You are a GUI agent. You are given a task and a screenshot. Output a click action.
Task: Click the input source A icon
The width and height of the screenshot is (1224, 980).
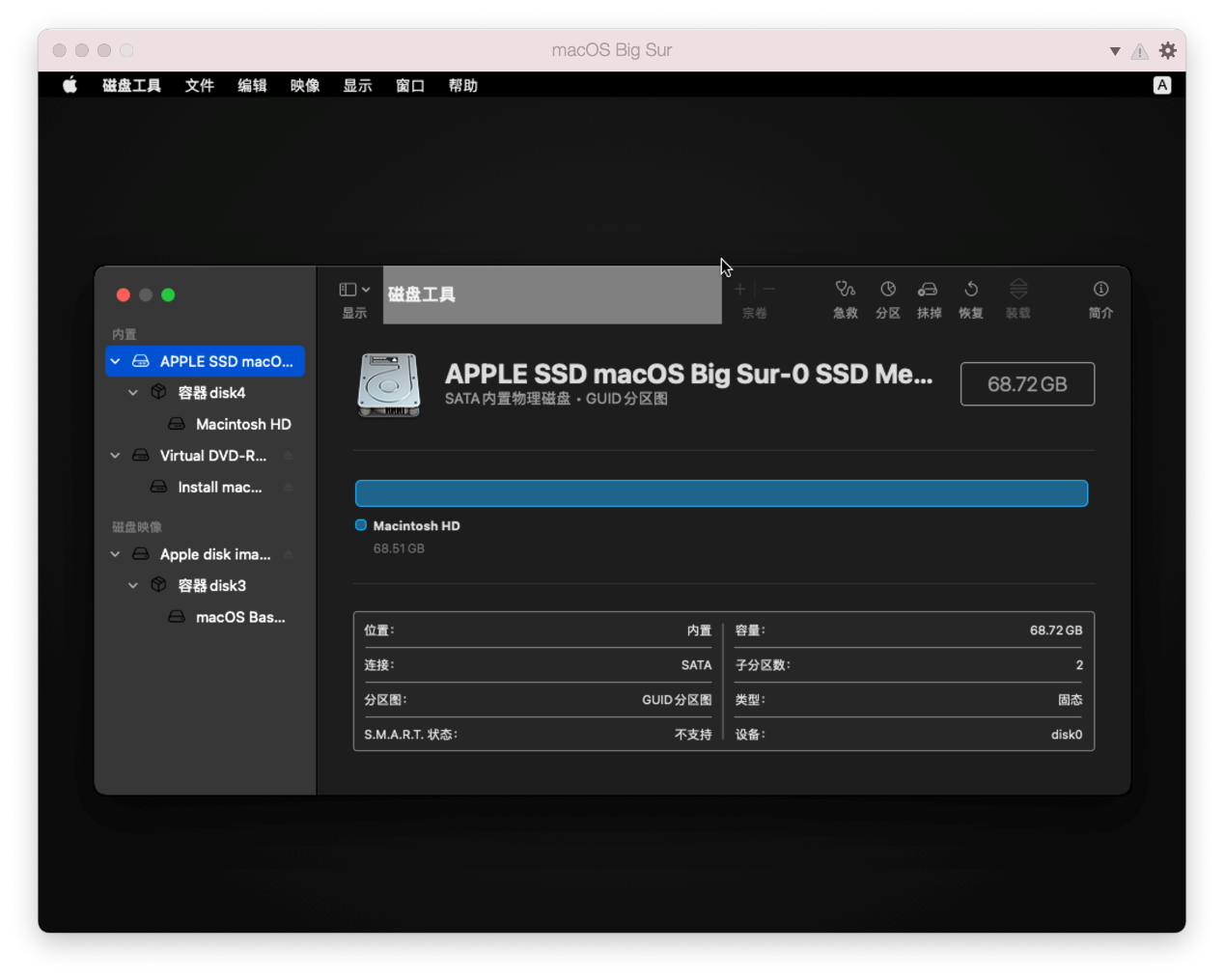pos(1162,85)
